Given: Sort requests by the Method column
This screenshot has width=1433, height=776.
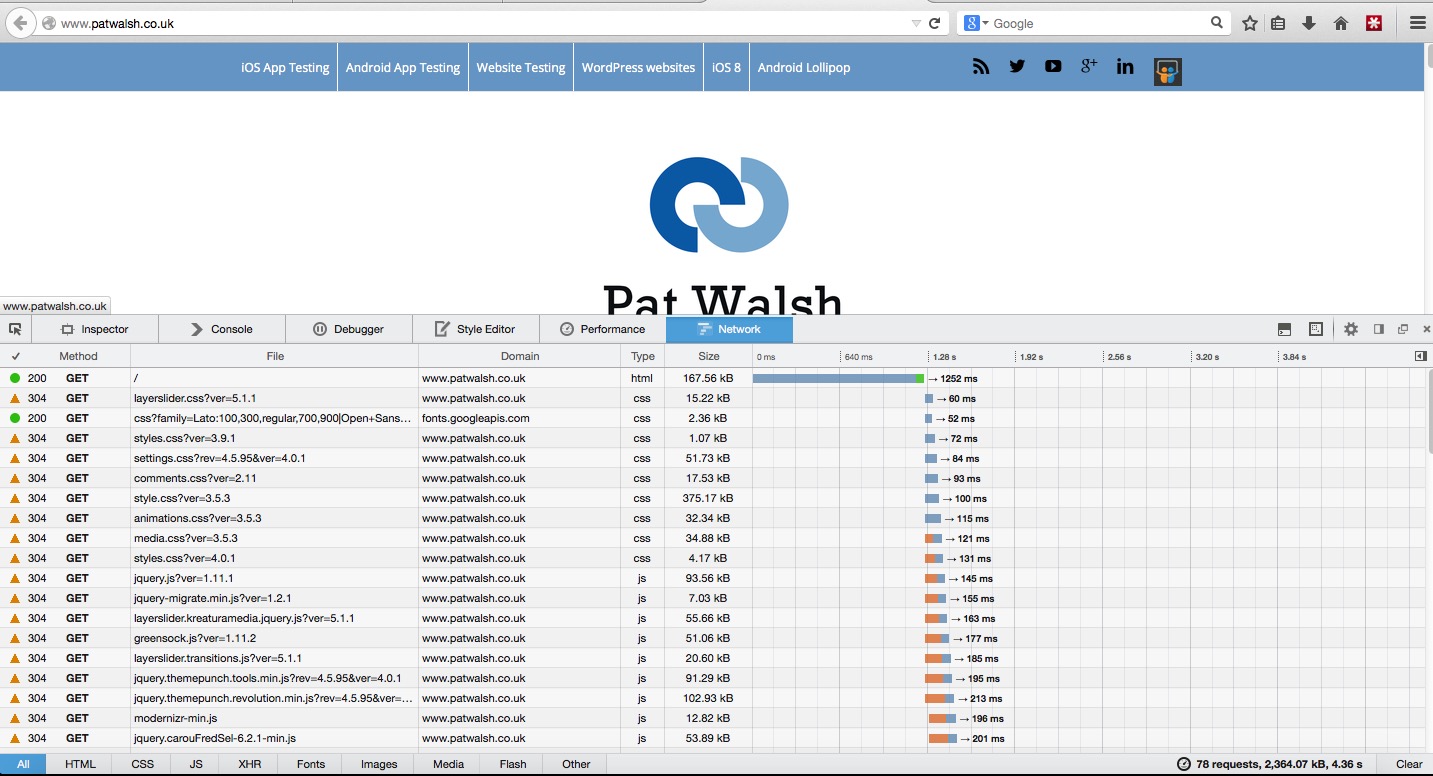Looking at the screenshot, I should pos(79,356).
